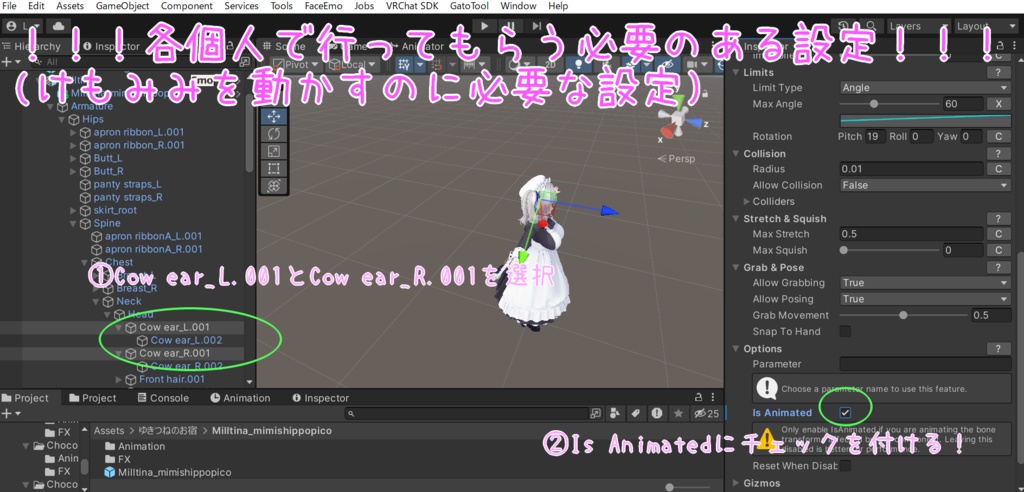The image size is (1024, 492).
Task: Toggle scene lighting lightbulb icon
Action: [577, 65]
